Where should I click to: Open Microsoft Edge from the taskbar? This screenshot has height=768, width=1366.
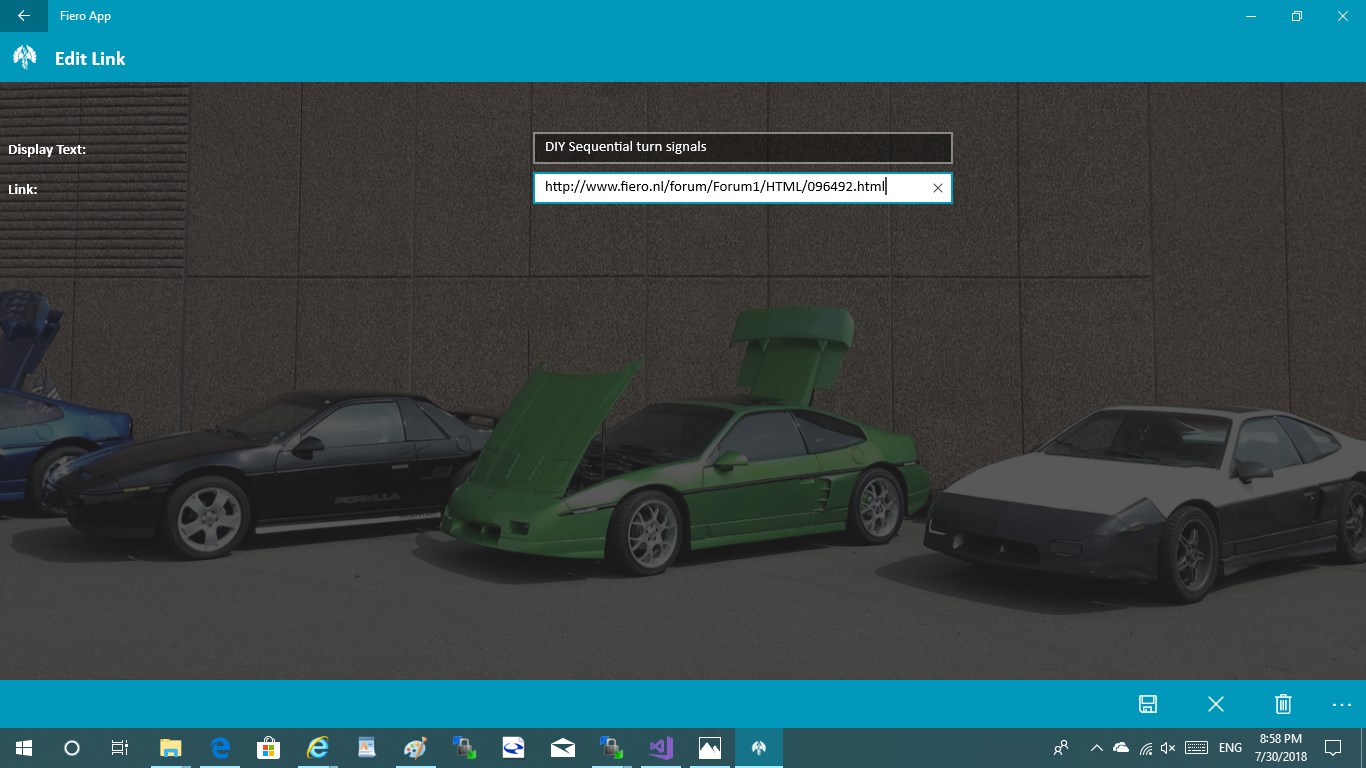pos(220,748)
